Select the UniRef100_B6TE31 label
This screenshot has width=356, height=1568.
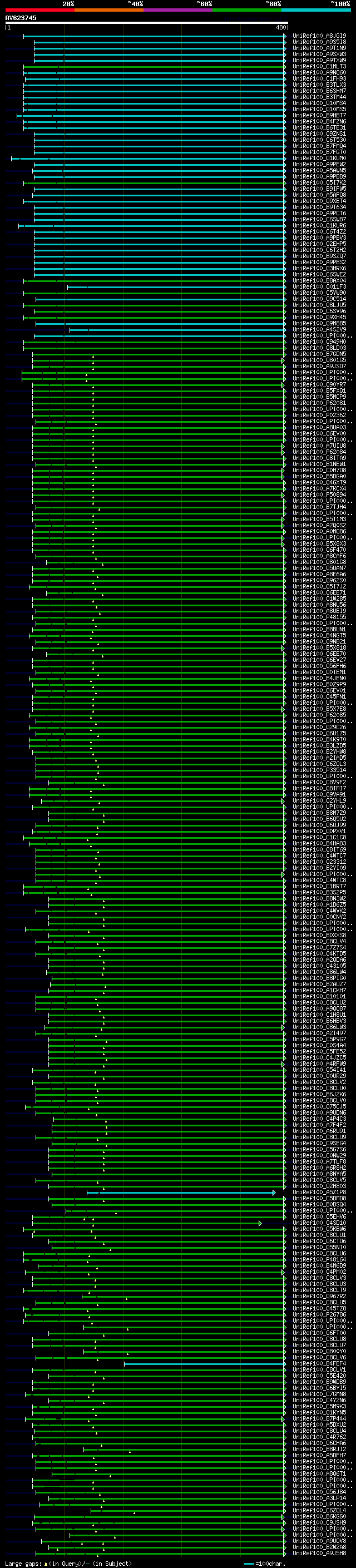[319, 128]
